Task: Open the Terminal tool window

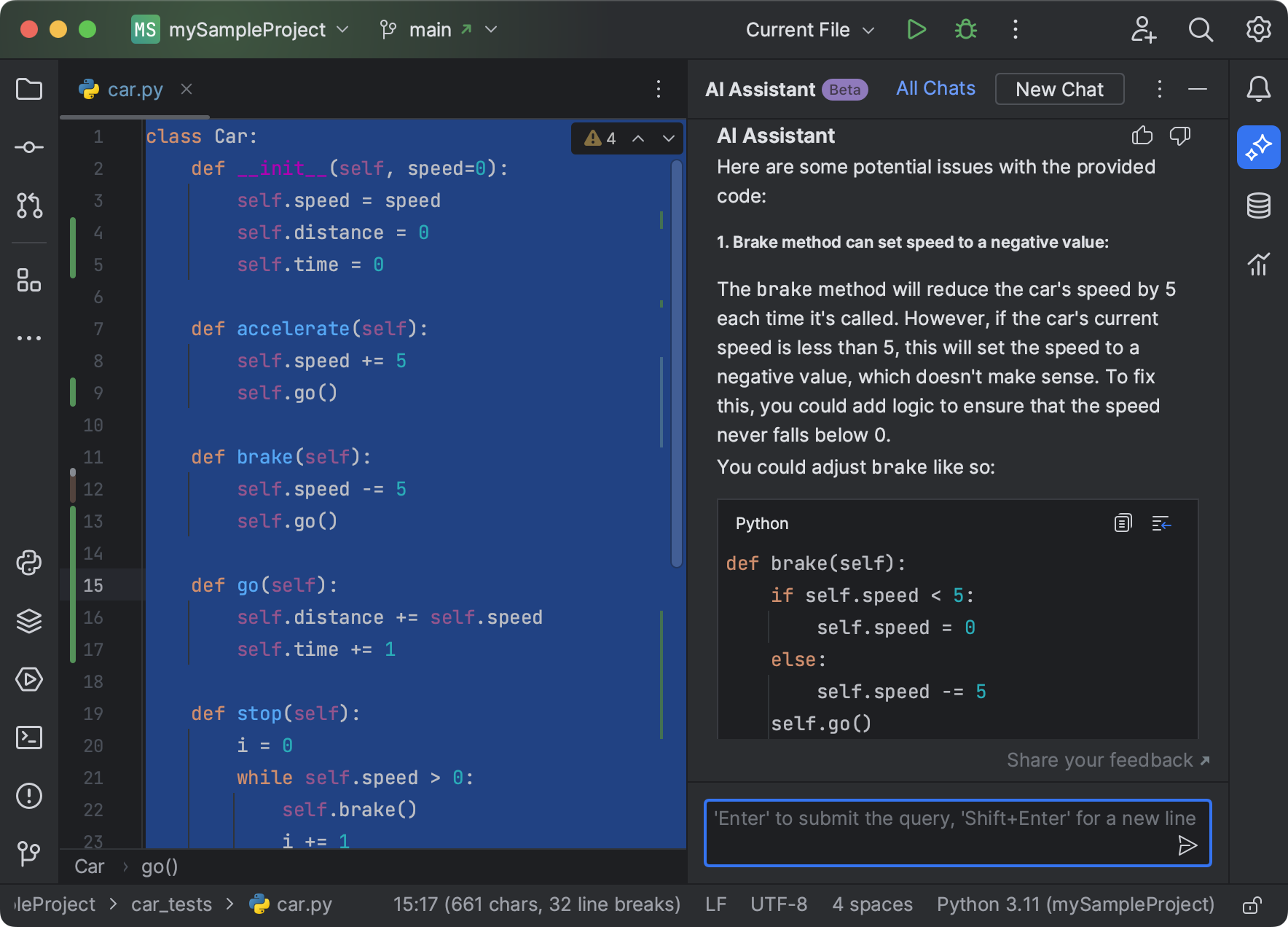Action: click(x=29, y=738)
